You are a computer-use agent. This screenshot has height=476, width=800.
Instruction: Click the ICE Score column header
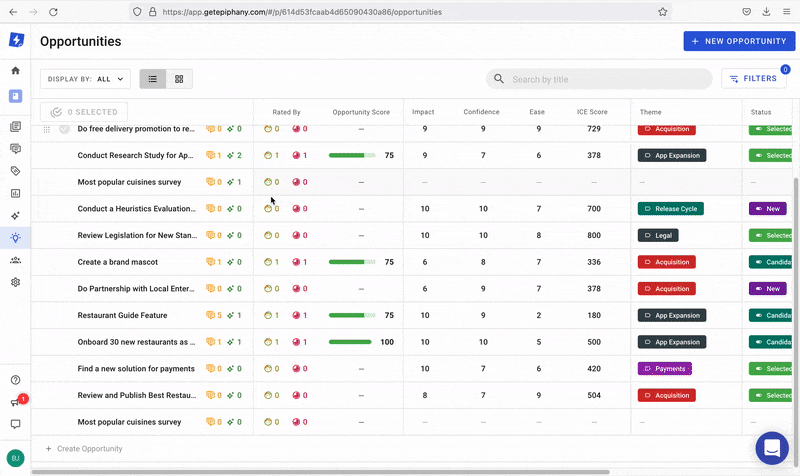click(591, 112)
